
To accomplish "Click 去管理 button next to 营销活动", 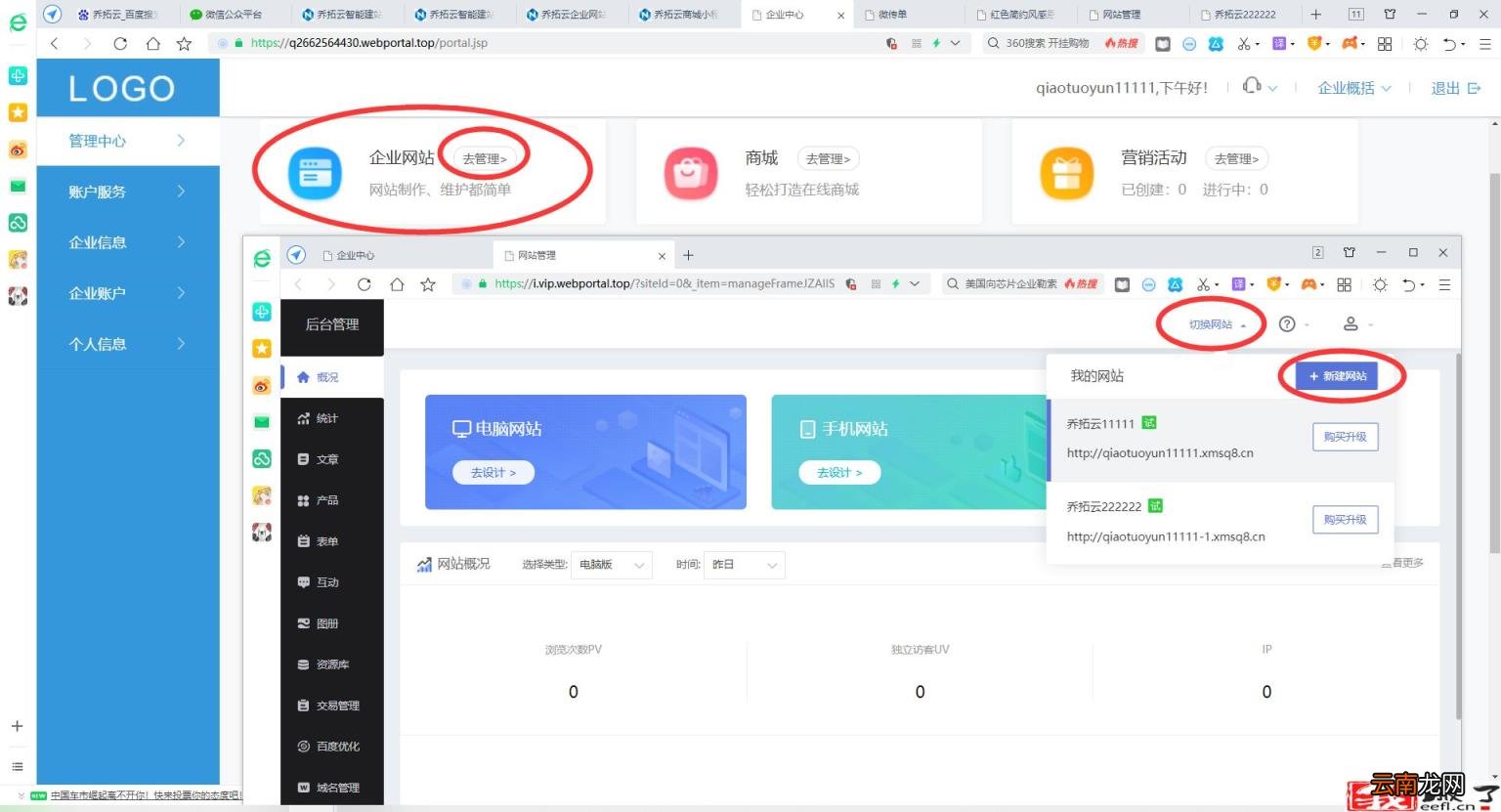I will (x=1236, y=158).
